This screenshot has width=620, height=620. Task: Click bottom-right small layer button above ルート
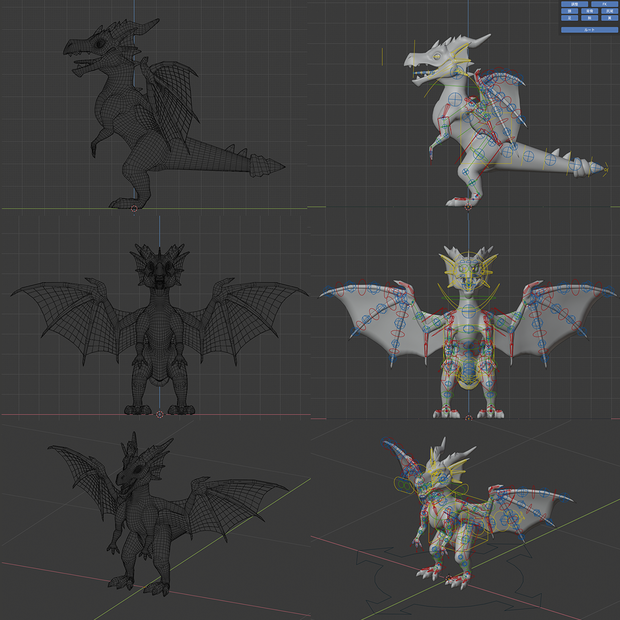609,18
